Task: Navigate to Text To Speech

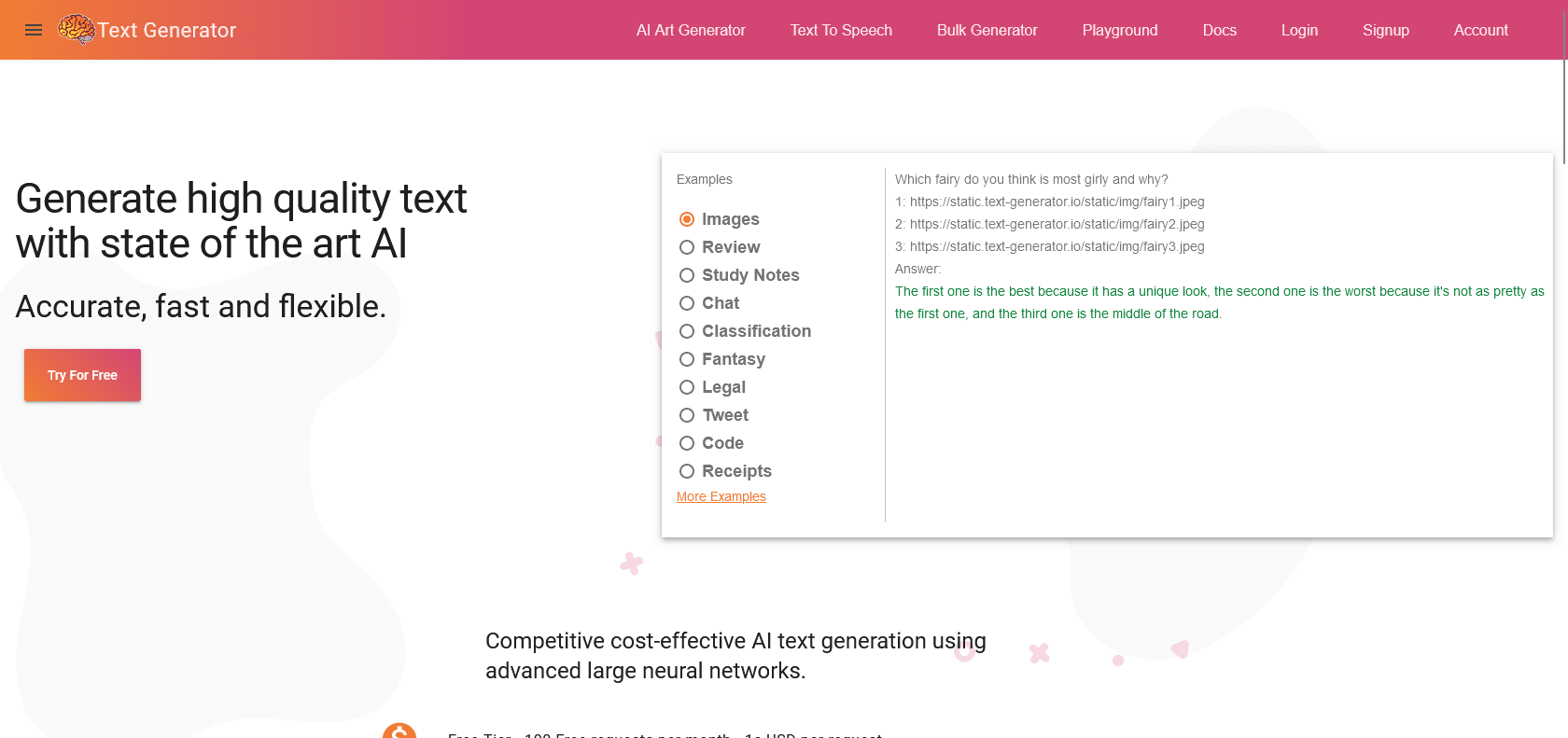Action: coord(841,29)
